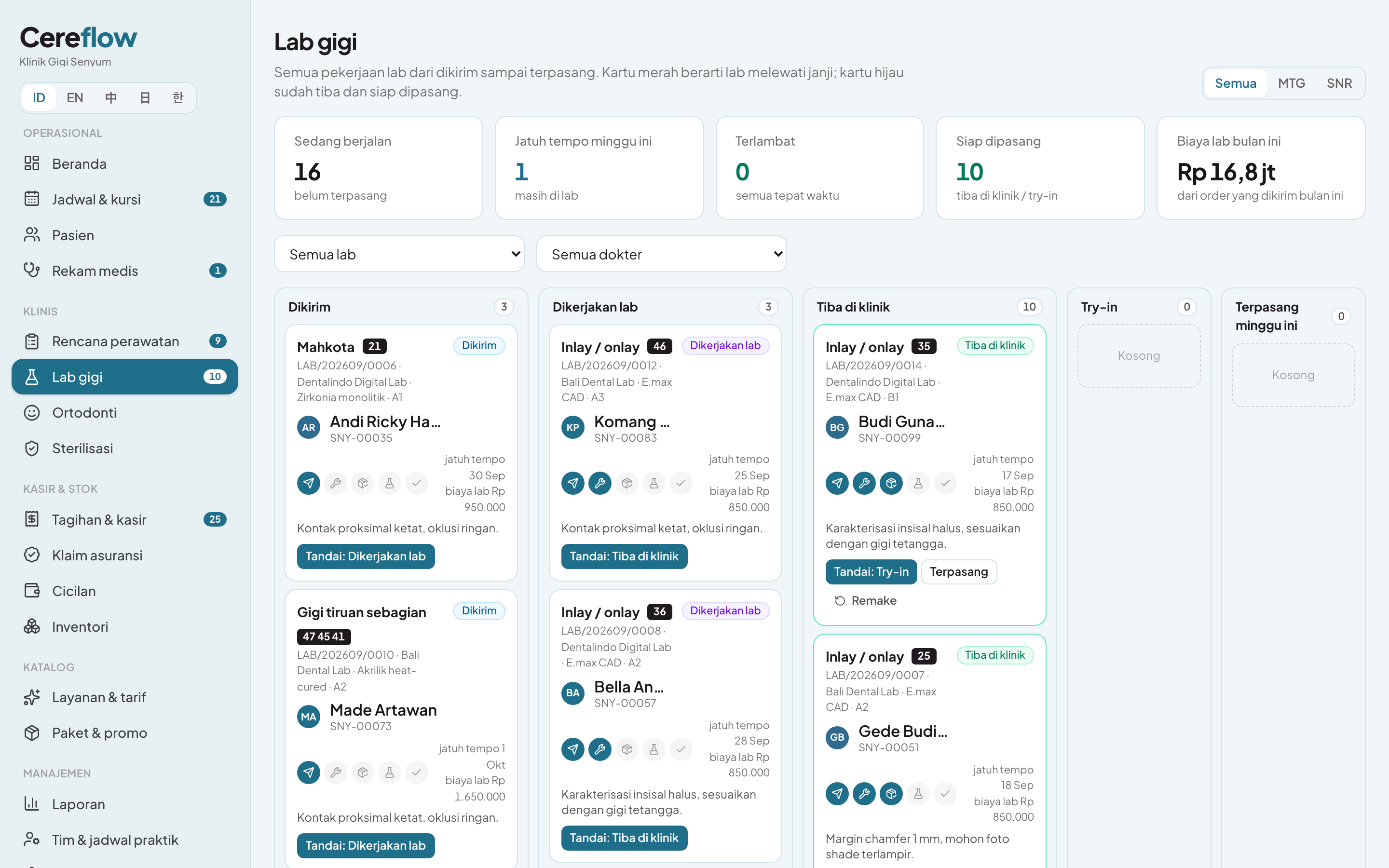The height and width of the screenshot is (868, 1389).
Task: Click Tandai: Try-in on Budi Guna card
Action: coord(871,572)
